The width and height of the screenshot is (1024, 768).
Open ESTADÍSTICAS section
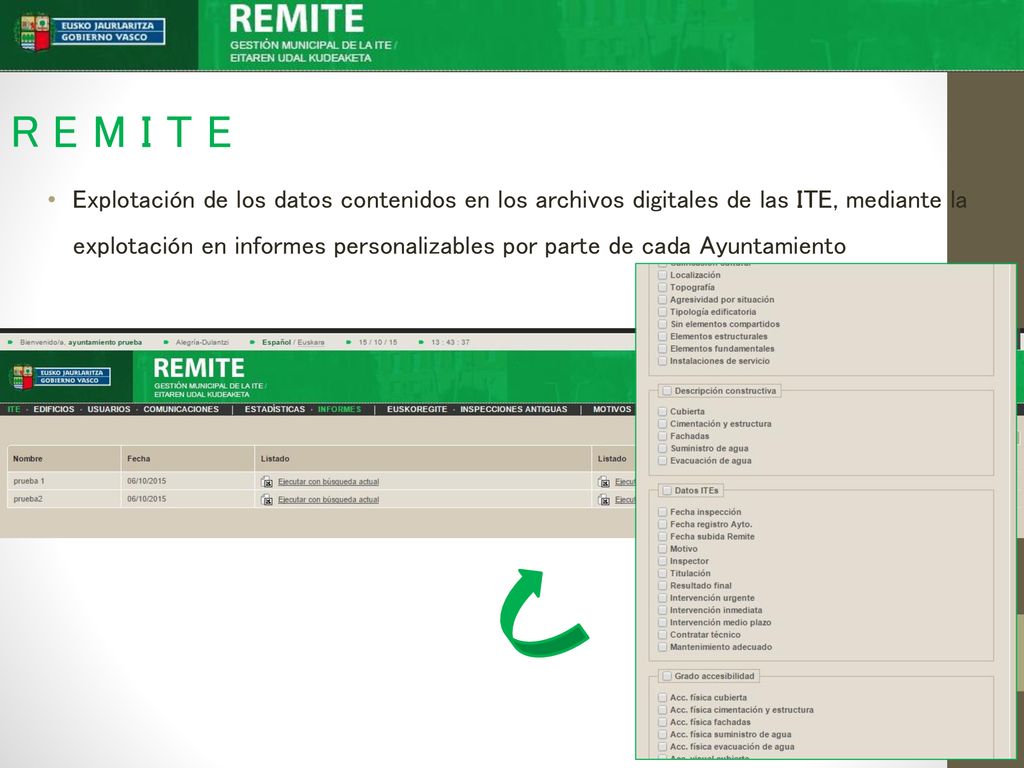[275, 409]
